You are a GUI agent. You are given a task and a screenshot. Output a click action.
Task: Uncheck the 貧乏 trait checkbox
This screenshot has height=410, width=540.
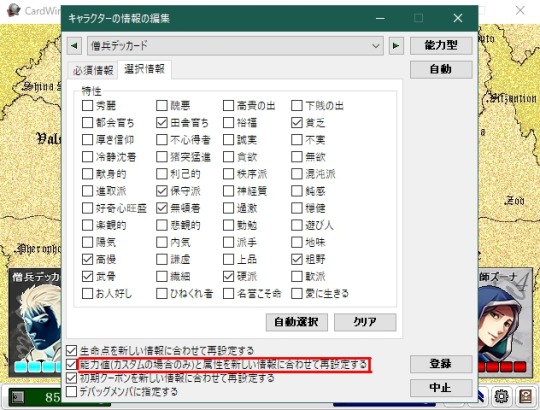(x=297, y=123)
